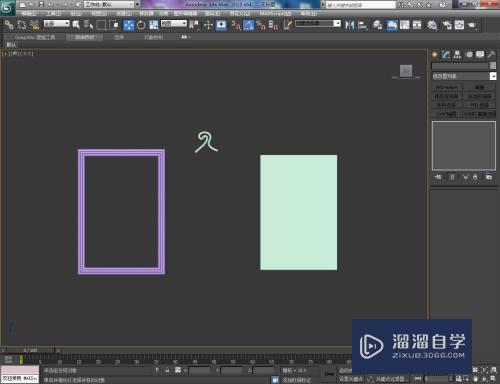The width and height of the screenshot is (500, 384).
Task: Open the Layer Manager
Action: (377, 25)
